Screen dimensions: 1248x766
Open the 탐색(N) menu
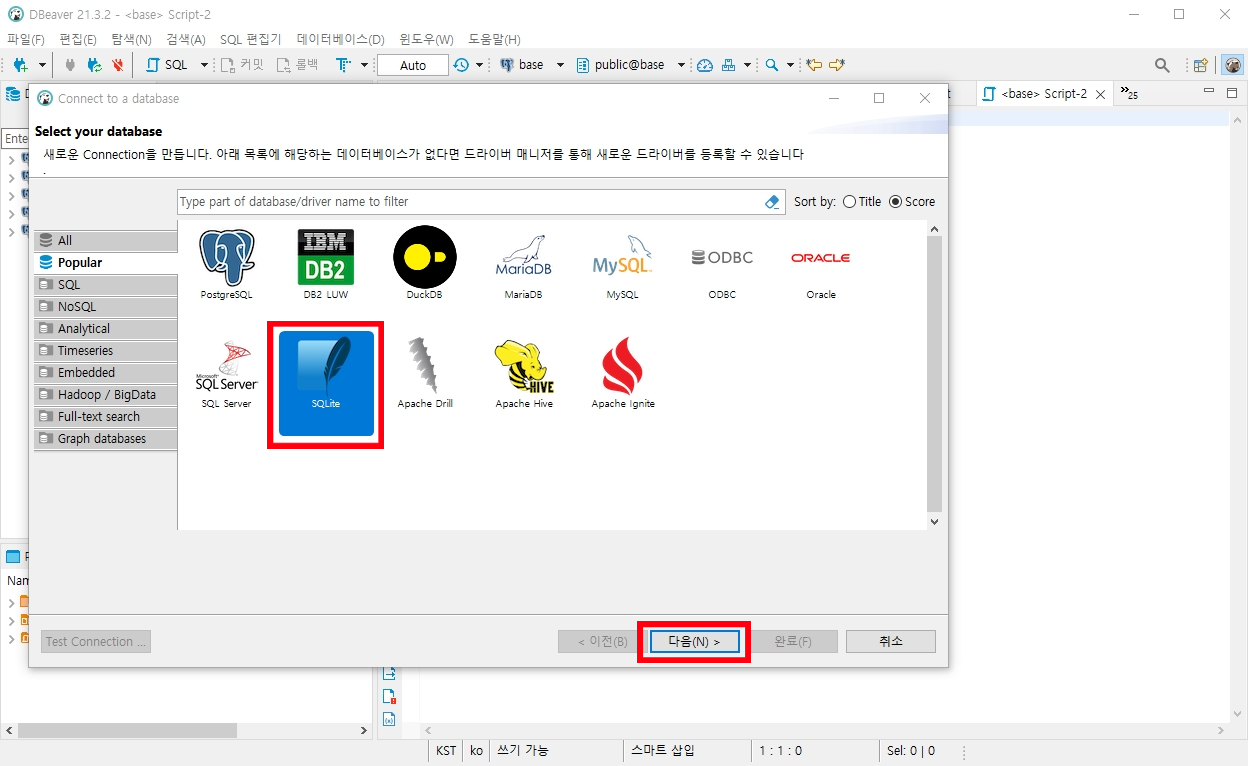131,39
